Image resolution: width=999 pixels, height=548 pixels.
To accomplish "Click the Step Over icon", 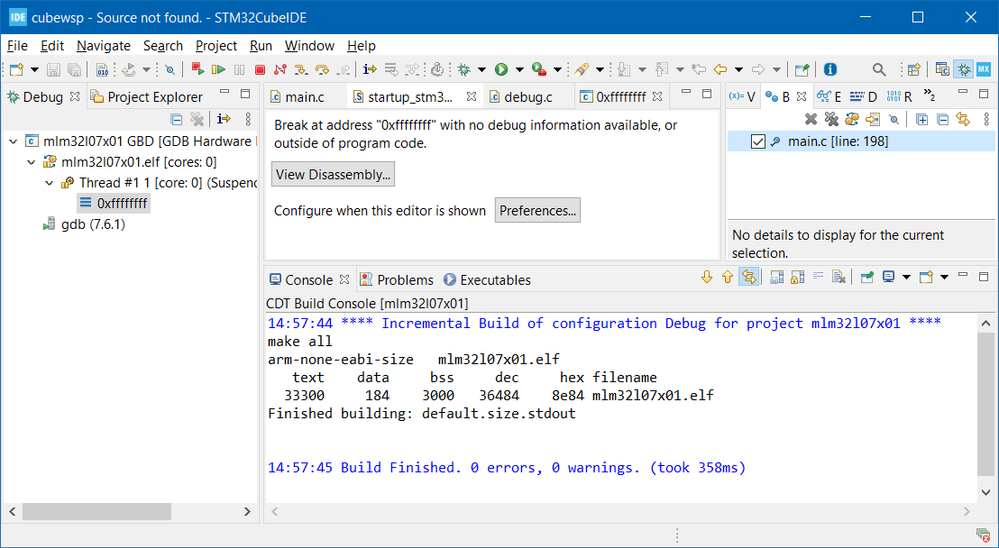I will click(x=322, y=69).
